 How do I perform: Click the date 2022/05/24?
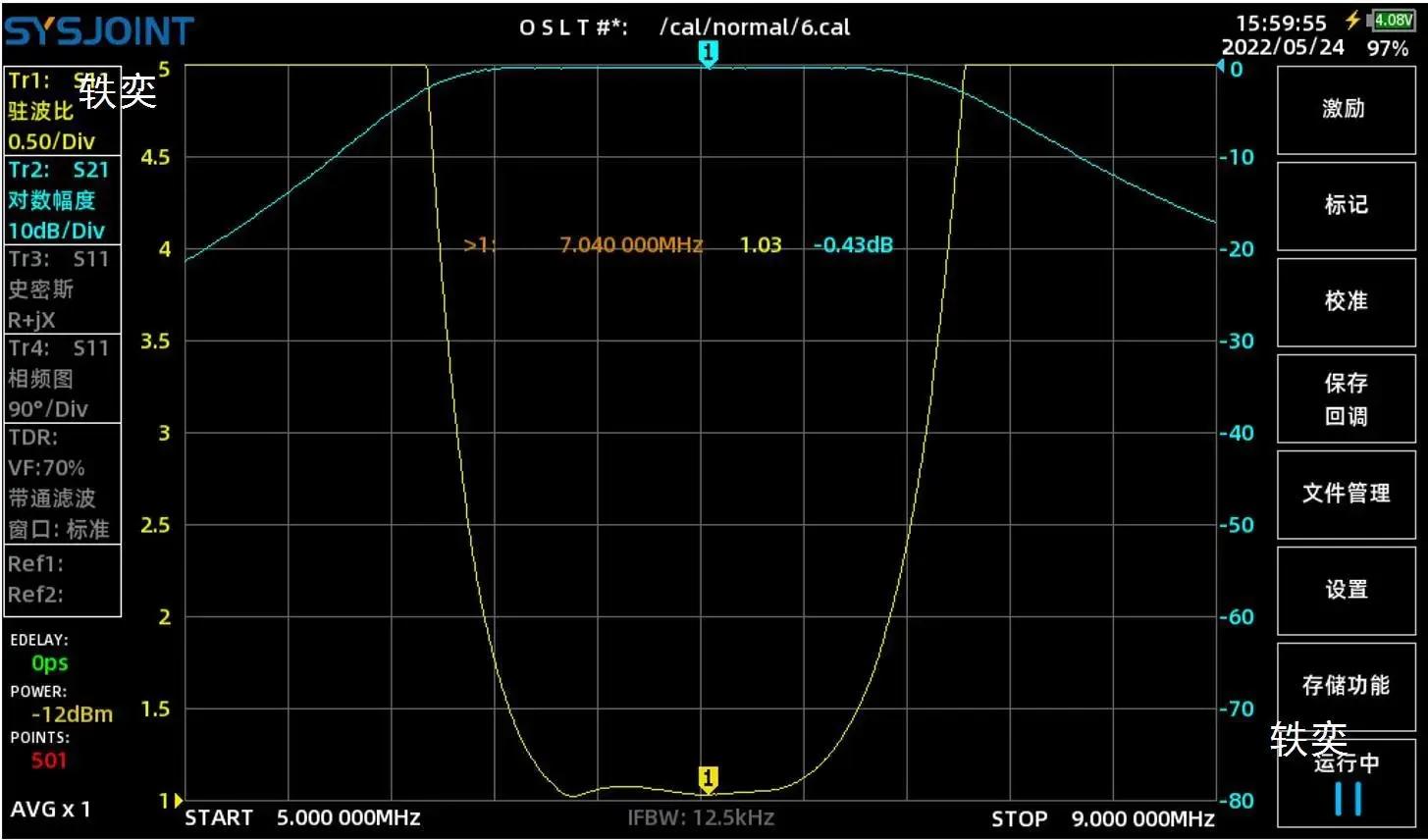coord(1283,47)
